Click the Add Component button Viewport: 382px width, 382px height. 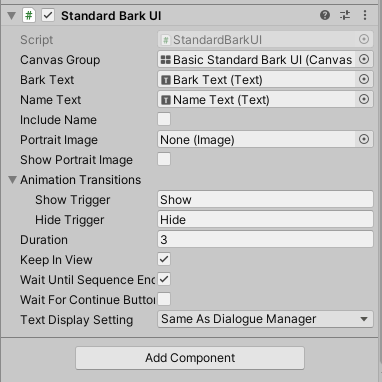[x=190, y=358]
